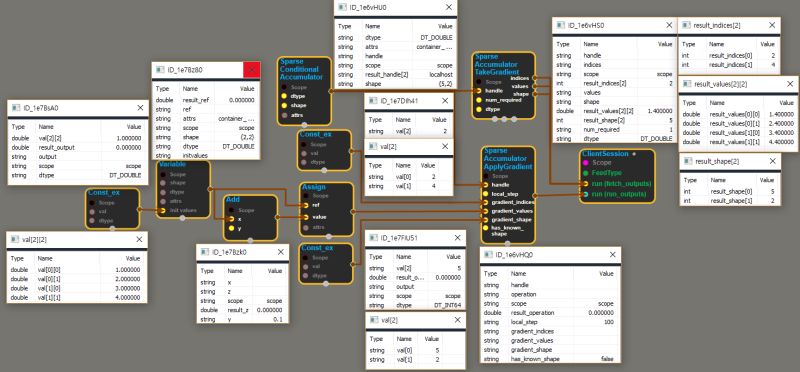
Task: Click run (no_outputs) pin on ClientSession
Action: (x=585, y=194)
